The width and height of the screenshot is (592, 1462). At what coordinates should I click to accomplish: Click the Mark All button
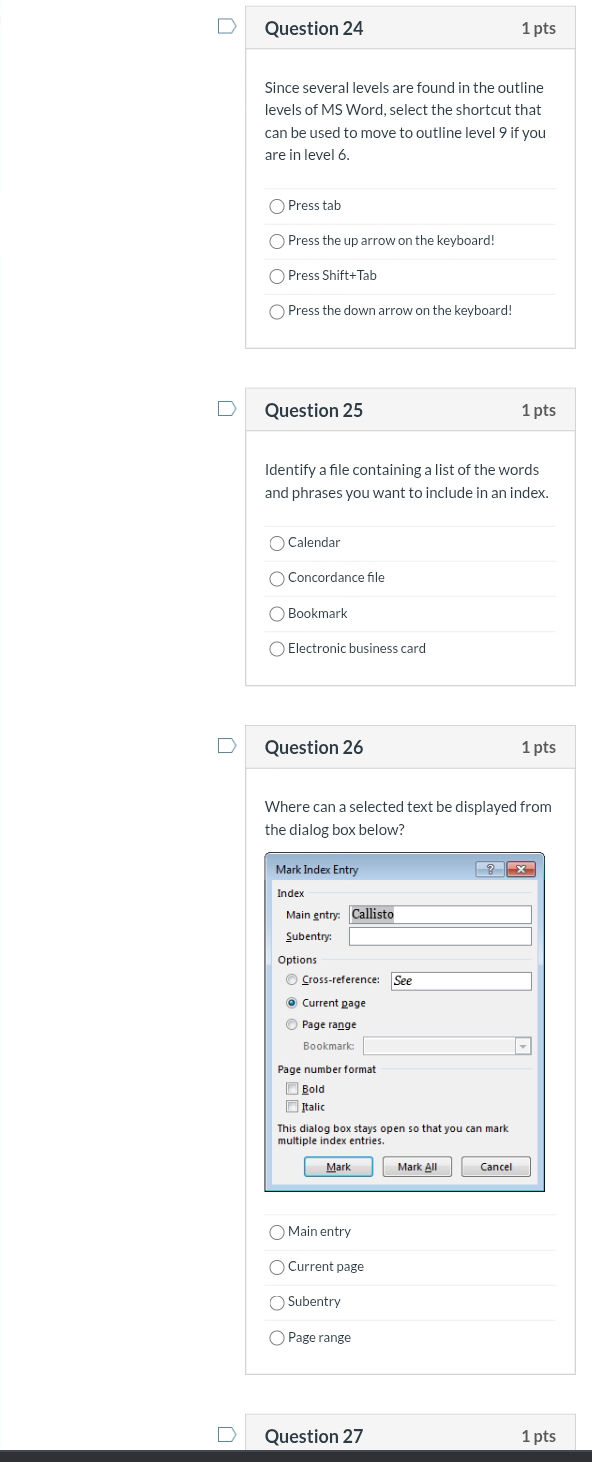[417, 1166]
